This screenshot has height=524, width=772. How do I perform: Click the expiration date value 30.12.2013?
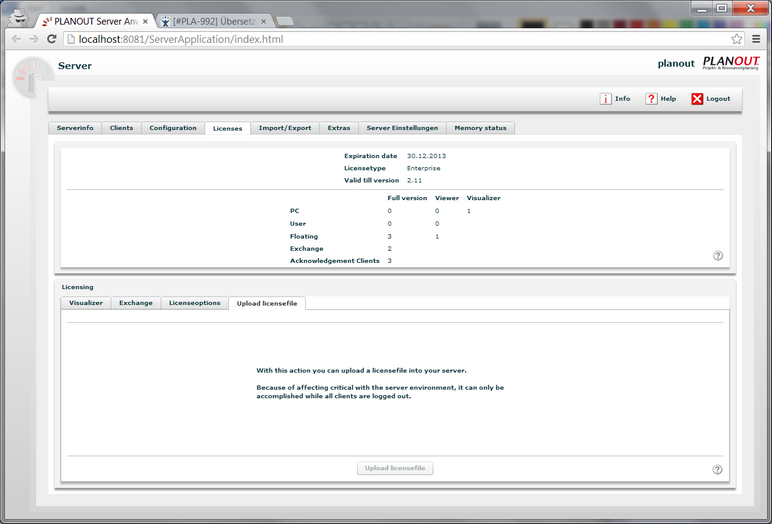[x=426, y=156]
